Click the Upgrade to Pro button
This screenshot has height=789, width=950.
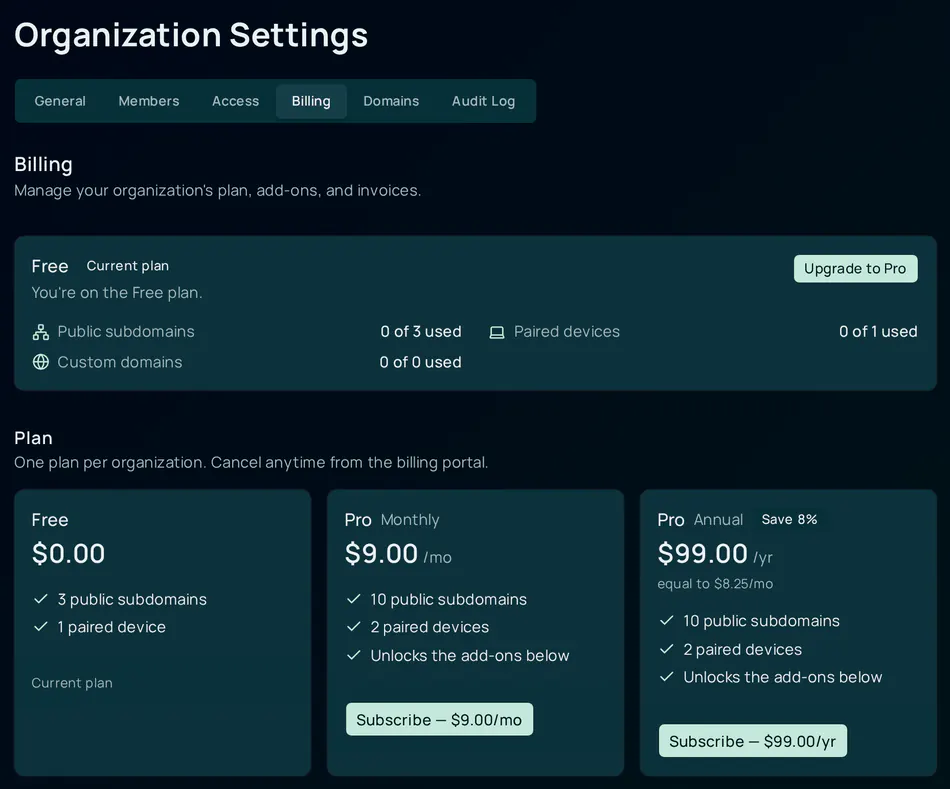click(855, 268)
